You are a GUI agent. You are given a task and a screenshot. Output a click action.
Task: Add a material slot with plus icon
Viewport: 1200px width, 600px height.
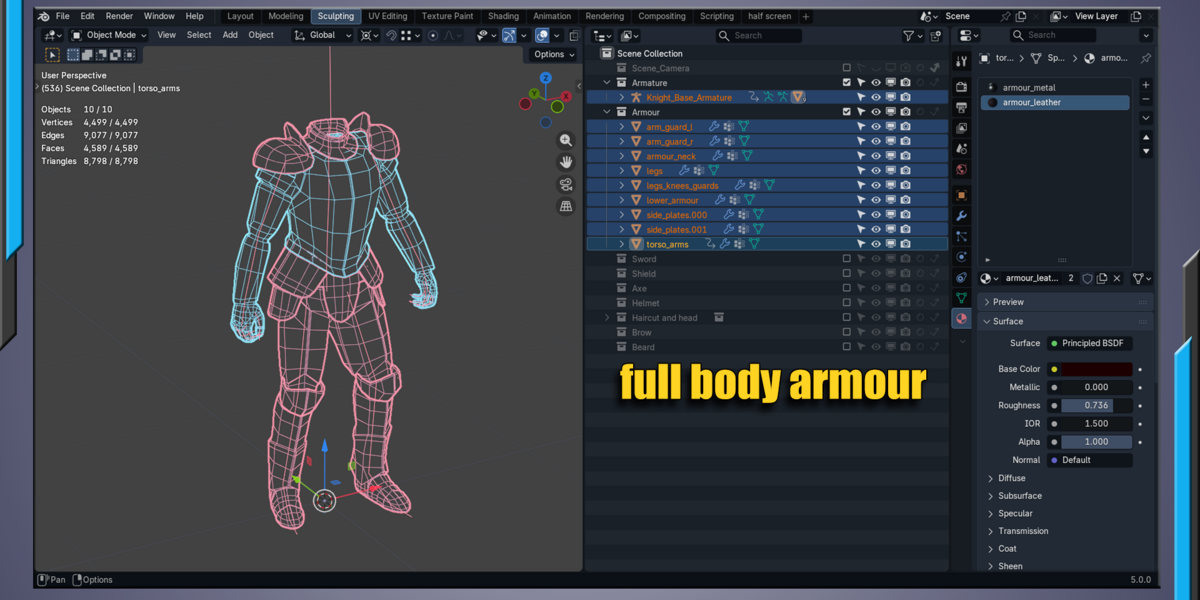(1146, 85)
